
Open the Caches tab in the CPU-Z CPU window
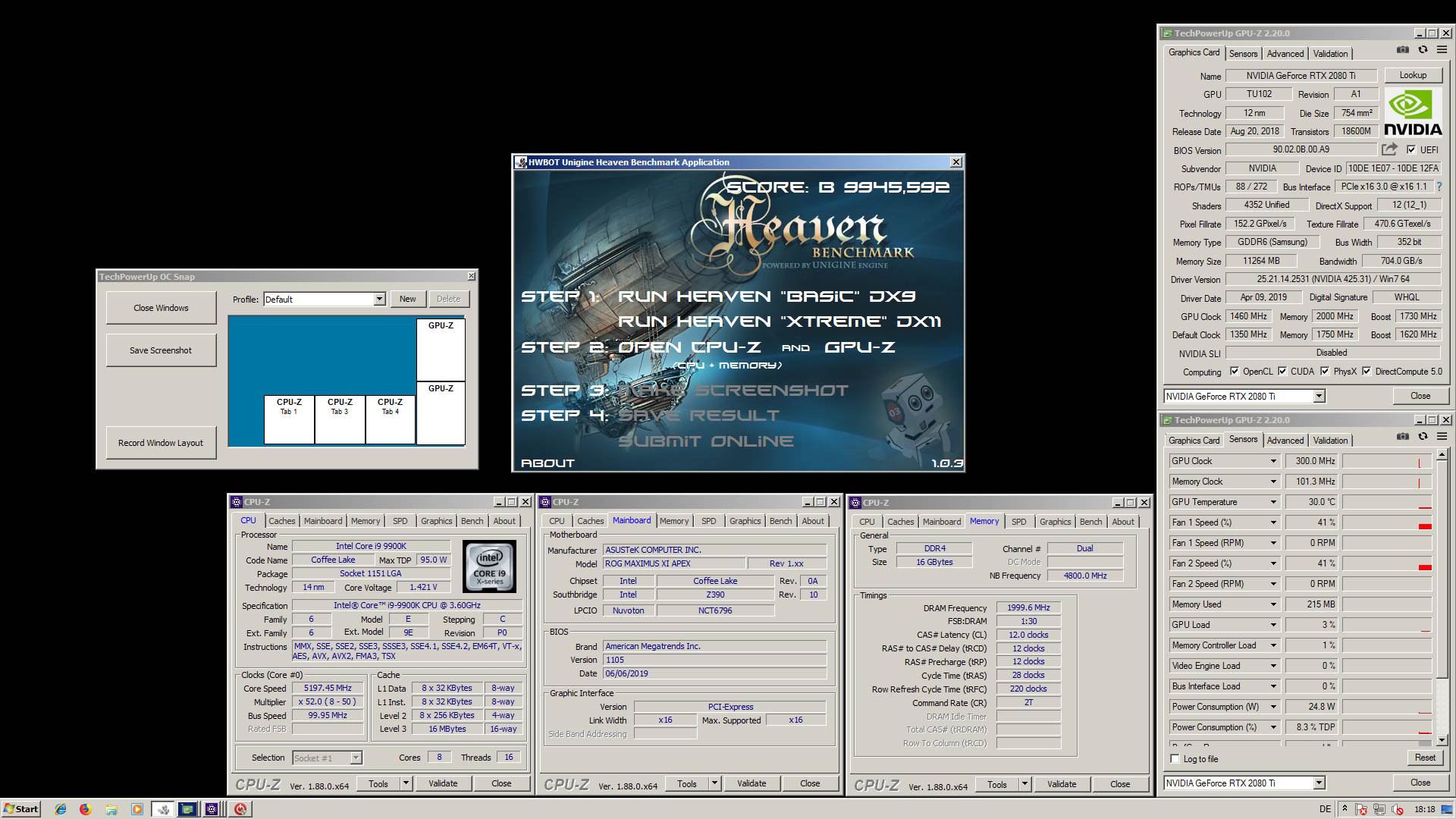point(281,521)
